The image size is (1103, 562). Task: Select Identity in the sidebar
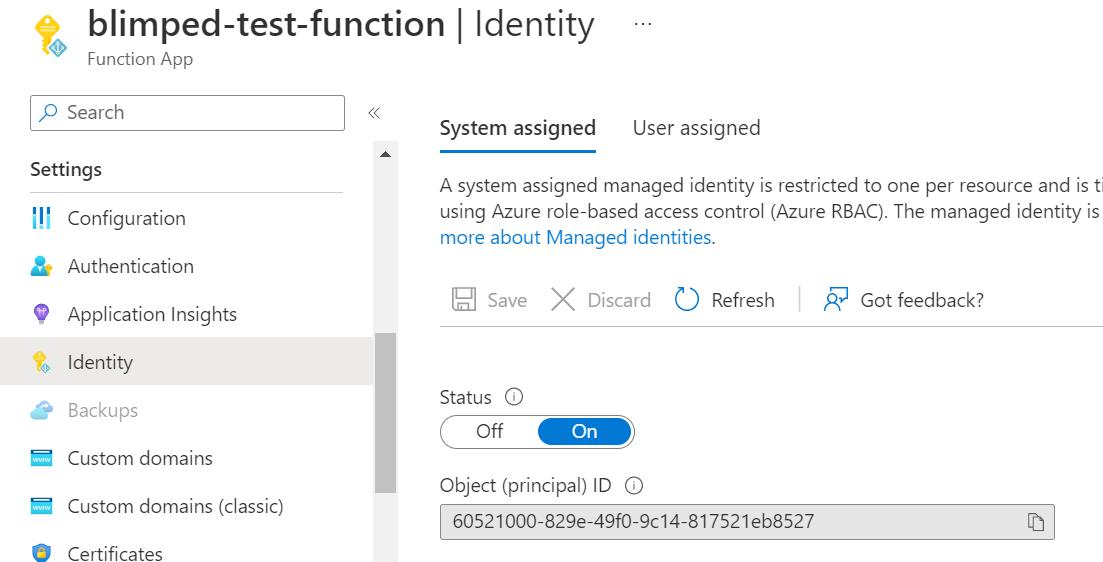pyautogui.click(x=186, y=362)
